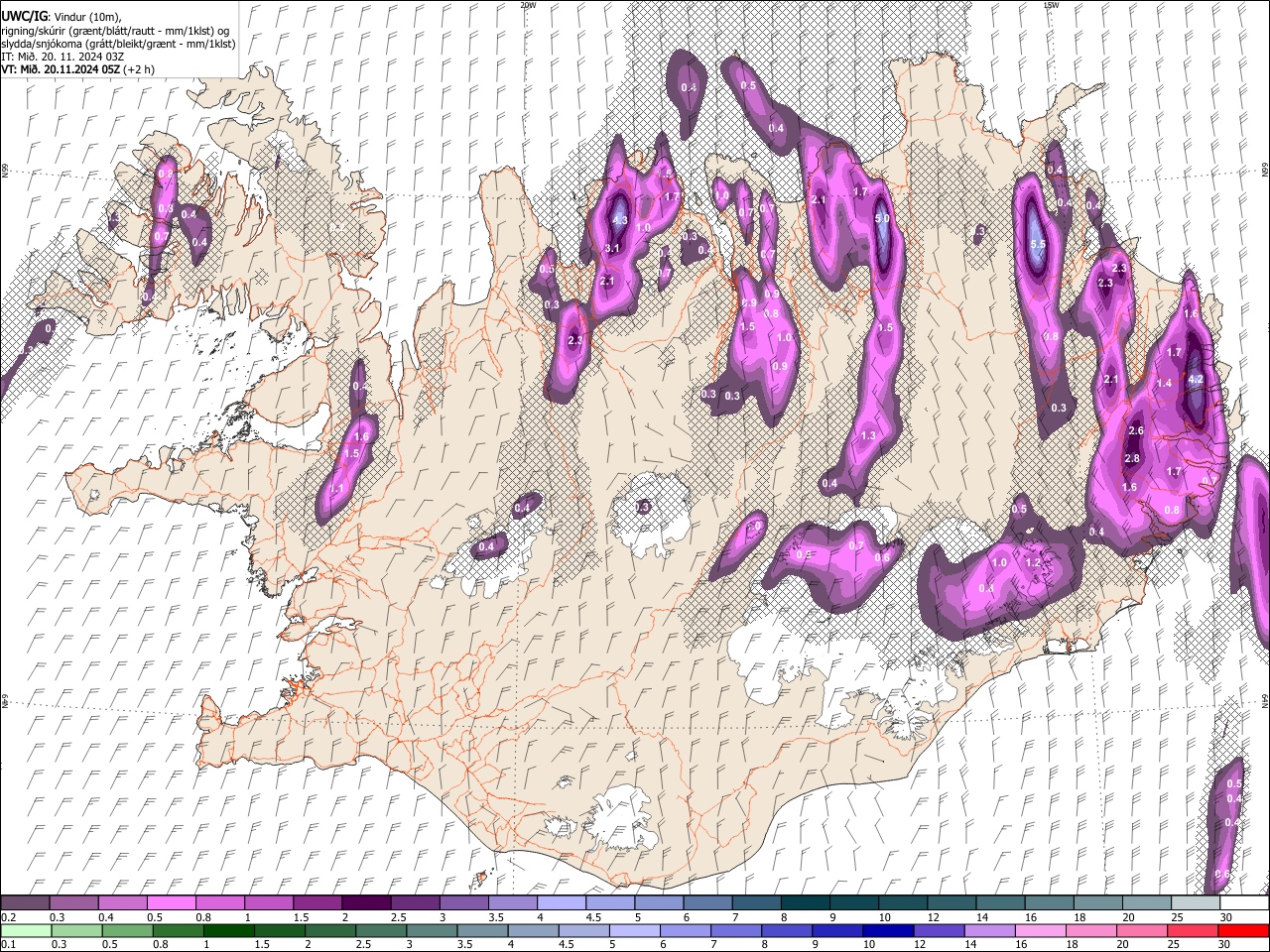
Task: Click the 'rigning/skúrir' legend description line
Action: pyautogui.click(x=115, y=30)
